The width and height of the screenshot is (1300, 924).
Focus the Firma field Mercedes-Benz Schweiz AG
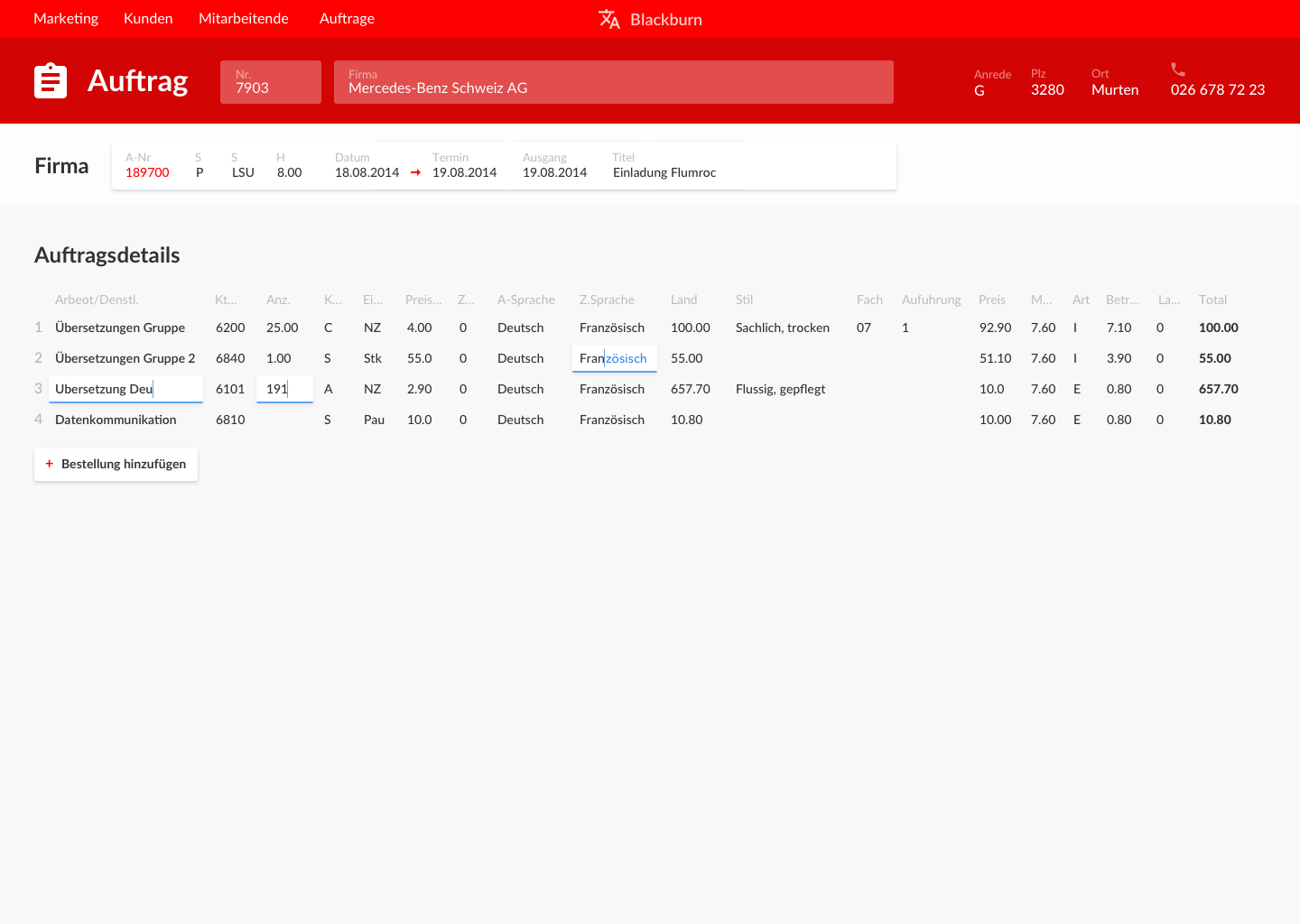click(x=614, y=82)
